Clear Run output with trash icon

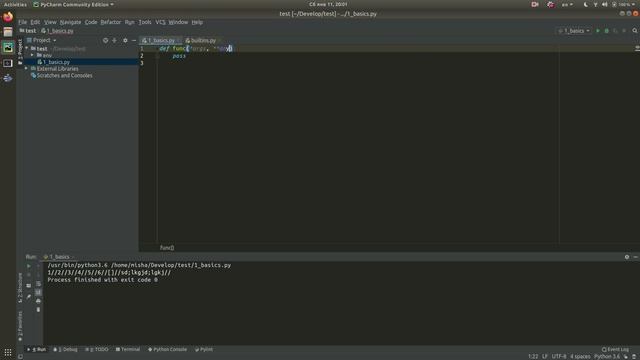point(38,310)
